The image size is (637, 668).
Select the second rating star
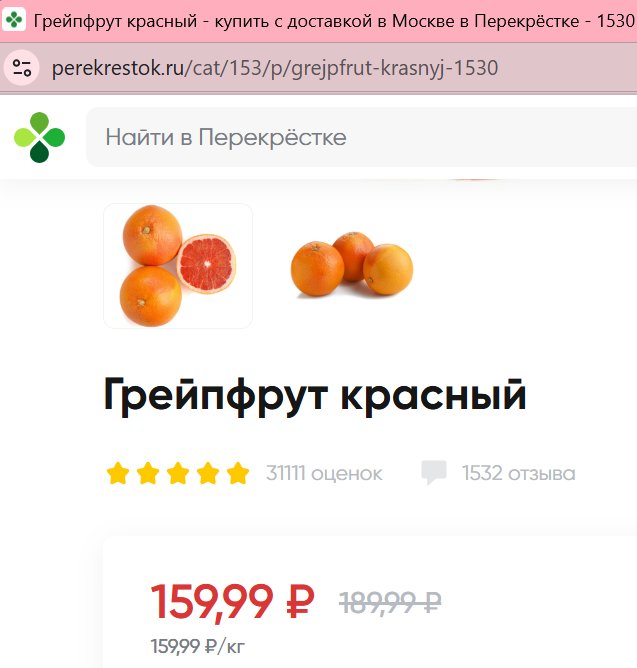148,473
